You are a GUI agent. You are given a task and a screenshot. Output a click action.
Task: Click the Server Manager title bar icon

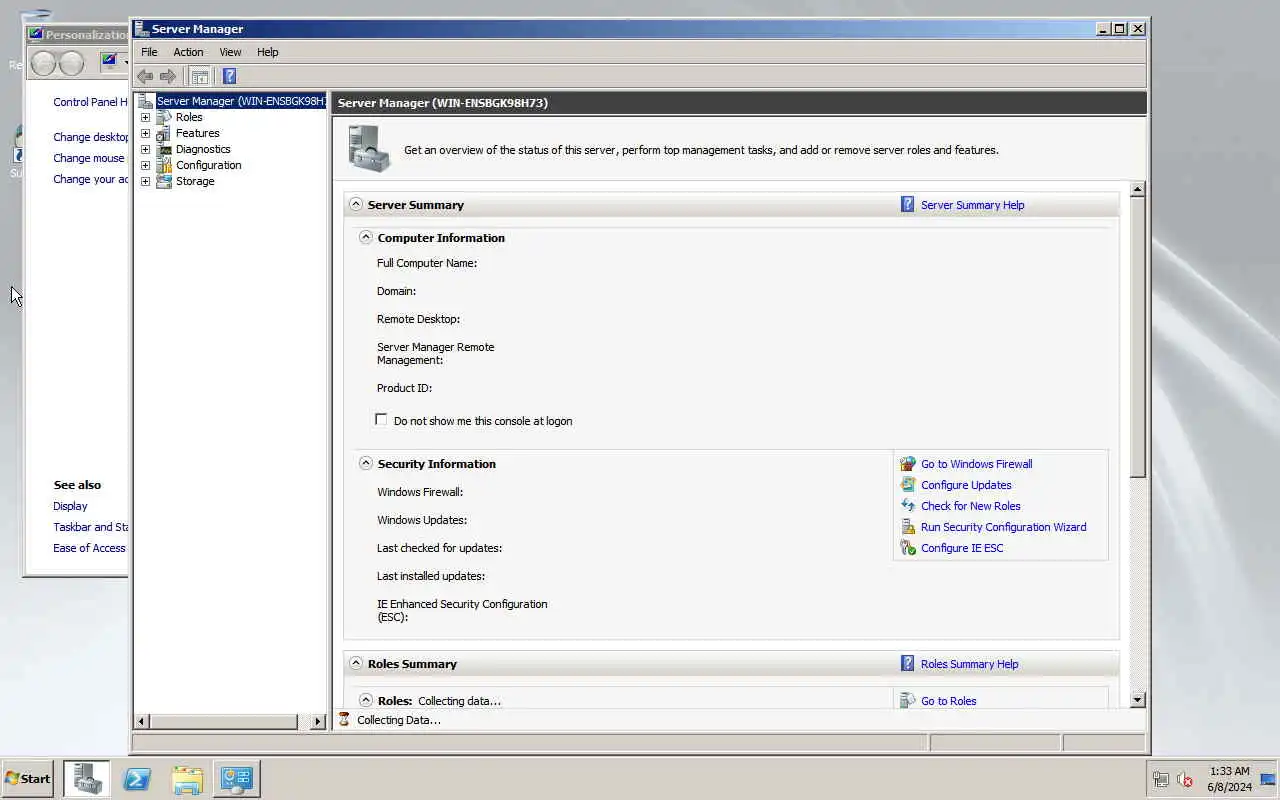142,28
